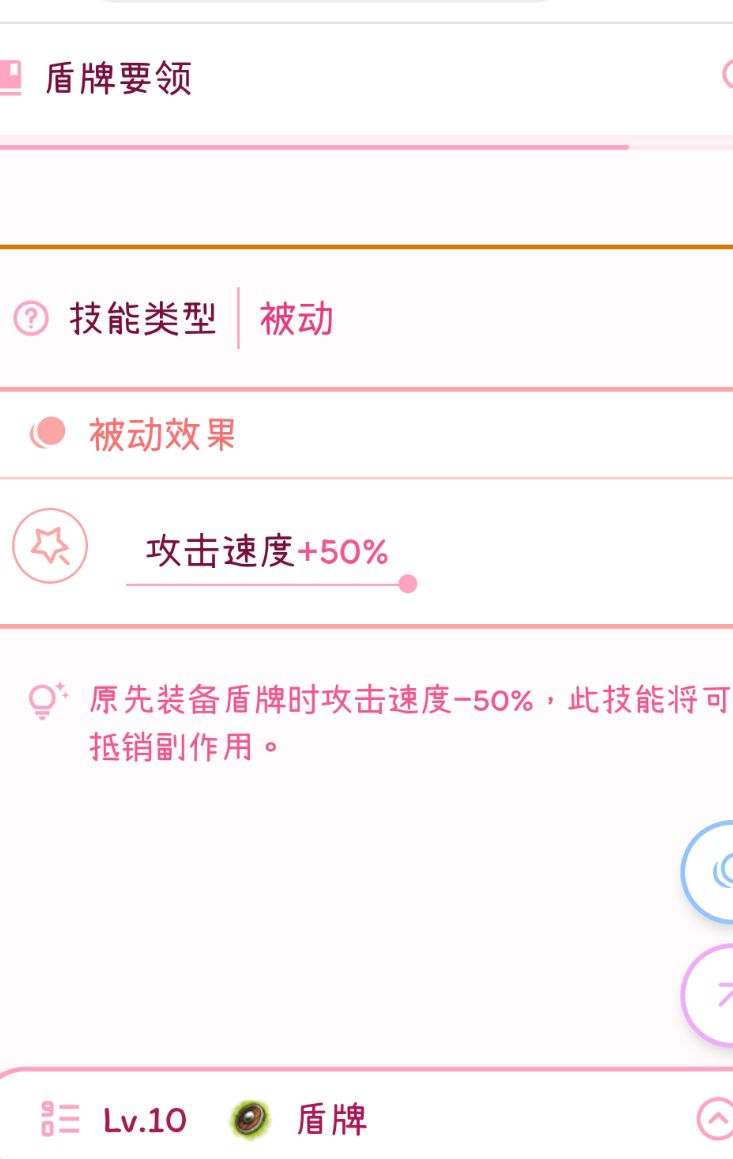The image size is (733, 1159).
Task: Select the Lv.10 level selector
Action: point(145,1120)
